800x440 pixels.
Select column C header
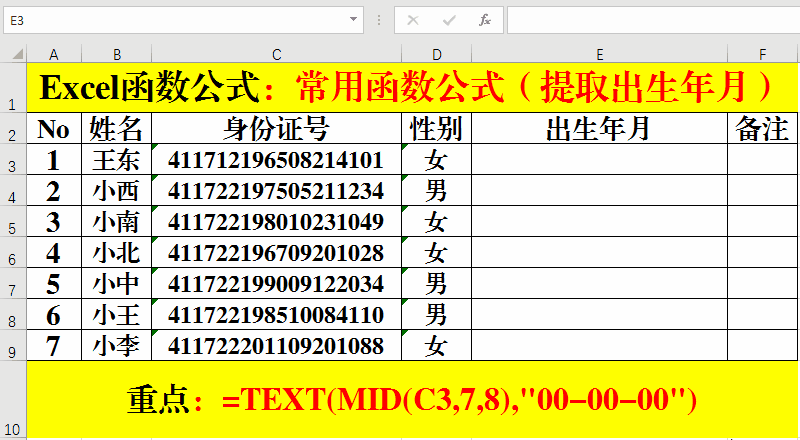277,54
